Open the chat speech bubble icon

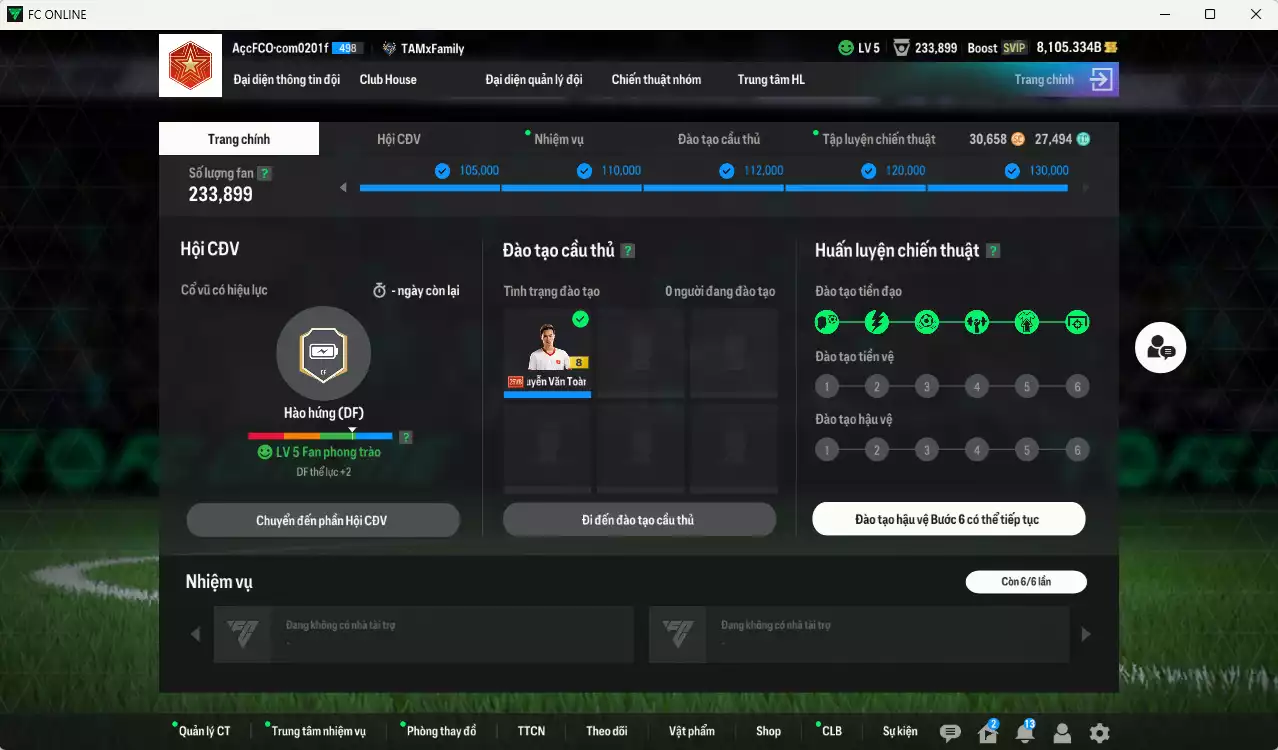950,733
